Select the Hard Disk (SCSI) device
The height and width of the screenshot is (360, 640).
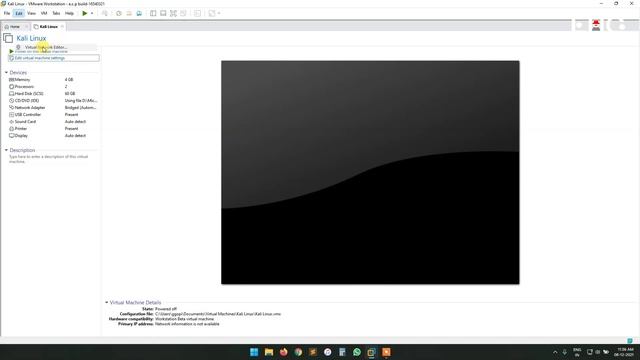coord(53,93)
